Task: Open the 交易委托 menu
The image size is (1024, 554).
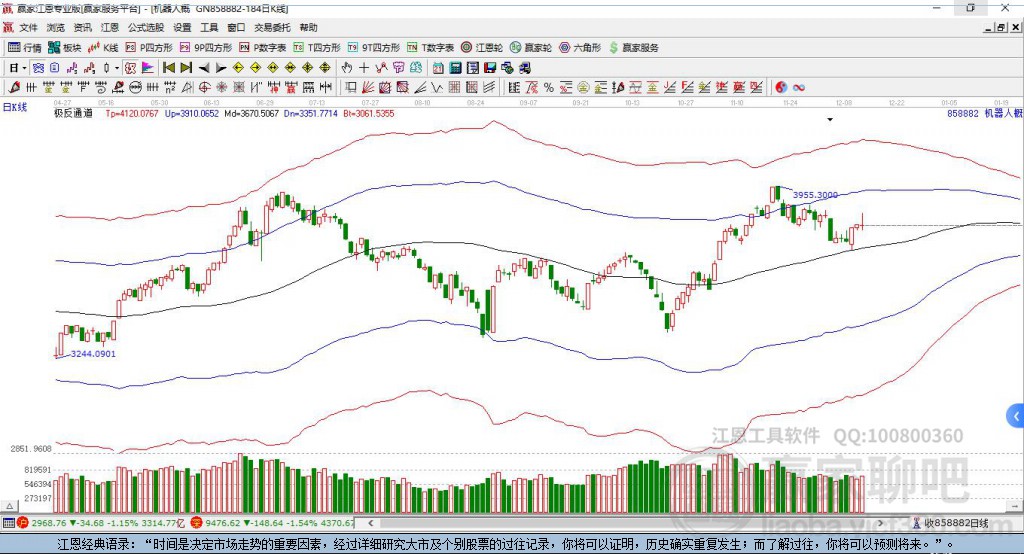Action: tap(272, 27)
